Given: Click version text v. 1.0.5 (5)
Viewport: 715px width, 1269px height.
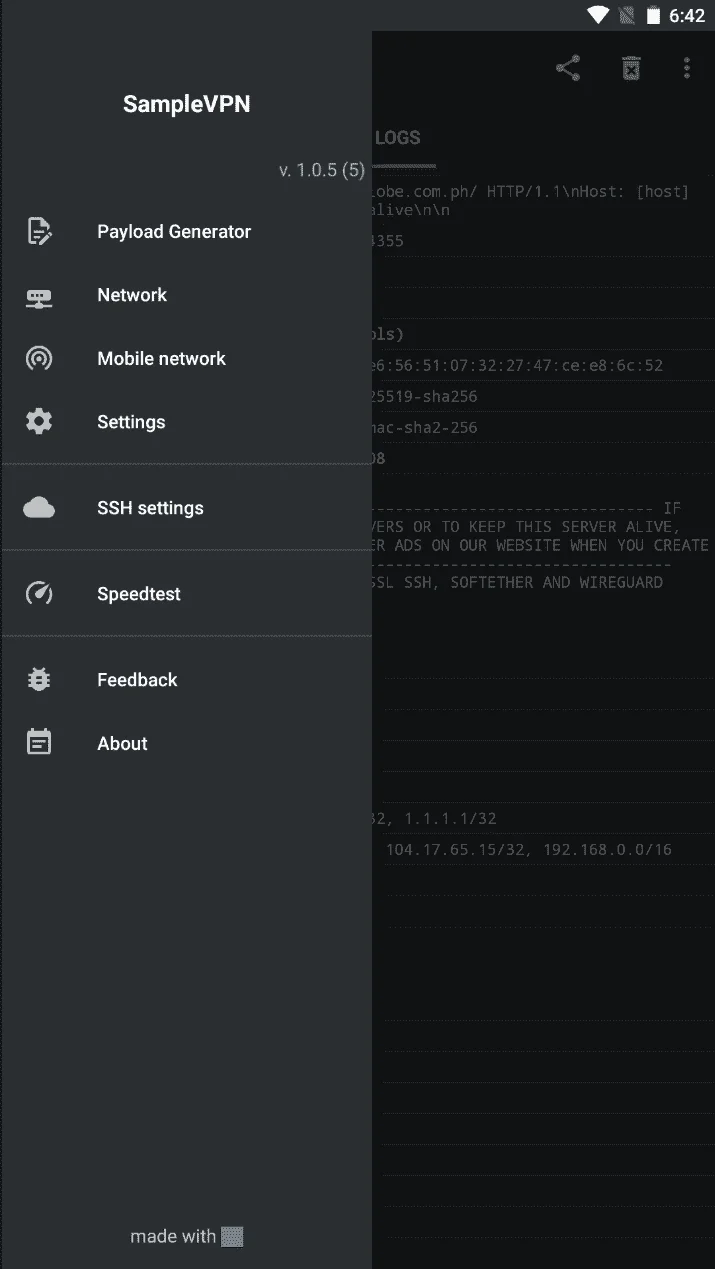Looking at the screenshot, I should (322, 170).
